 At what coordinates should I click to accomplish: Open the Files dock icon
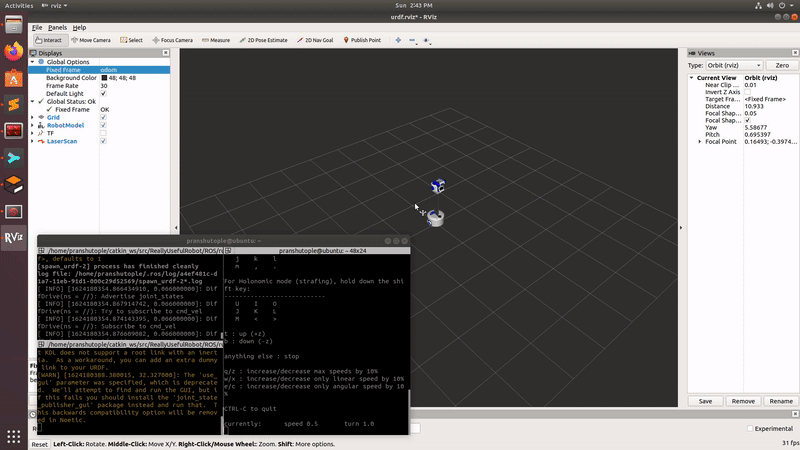(14, 24)
